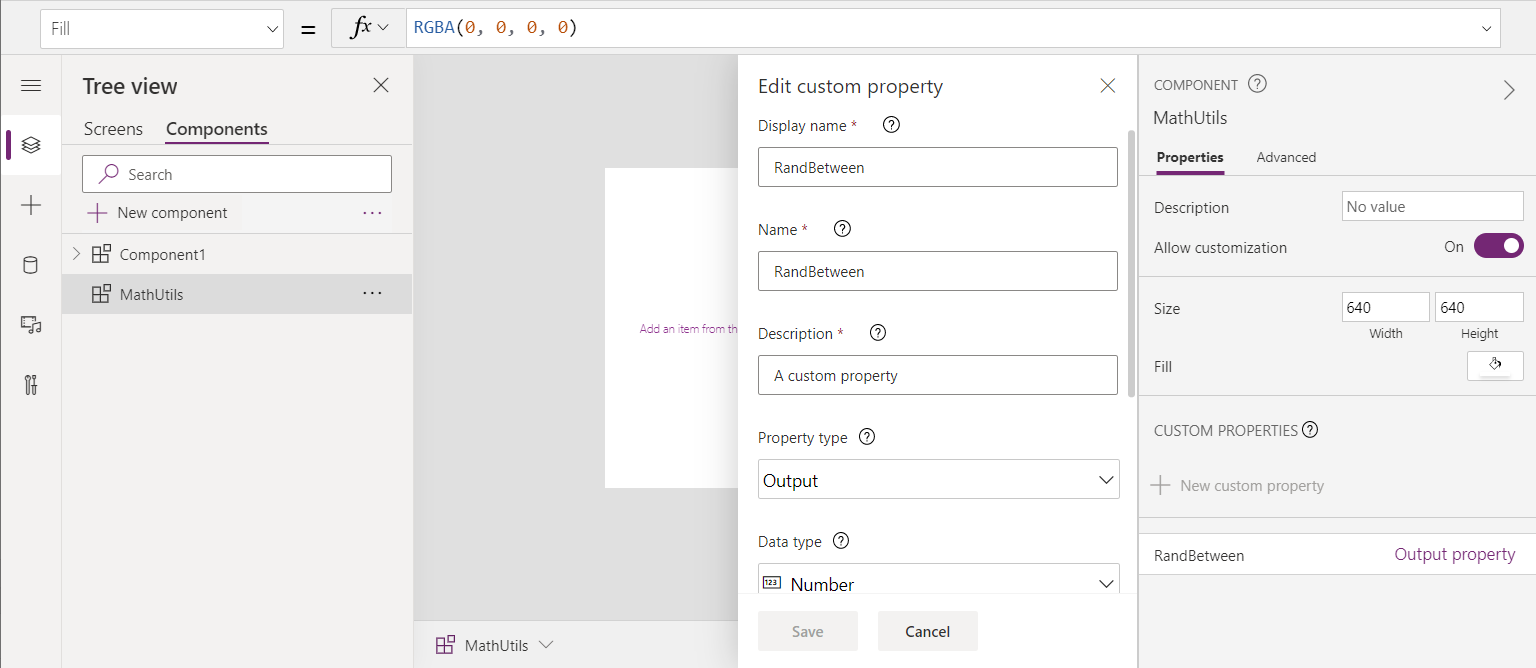Screen dimensions: 1536x668
Task: Switch to the Screens tab
Action: [x=113, y=129]
